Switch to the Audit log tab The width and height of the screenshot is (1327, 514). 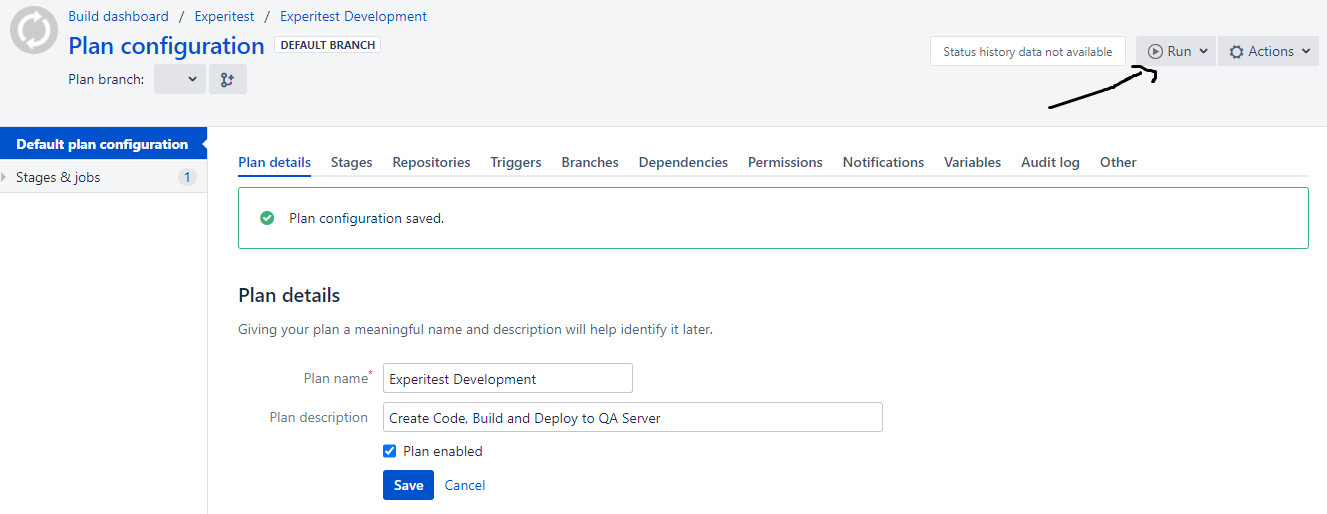pyautogui.click(x=1050, y=162)
